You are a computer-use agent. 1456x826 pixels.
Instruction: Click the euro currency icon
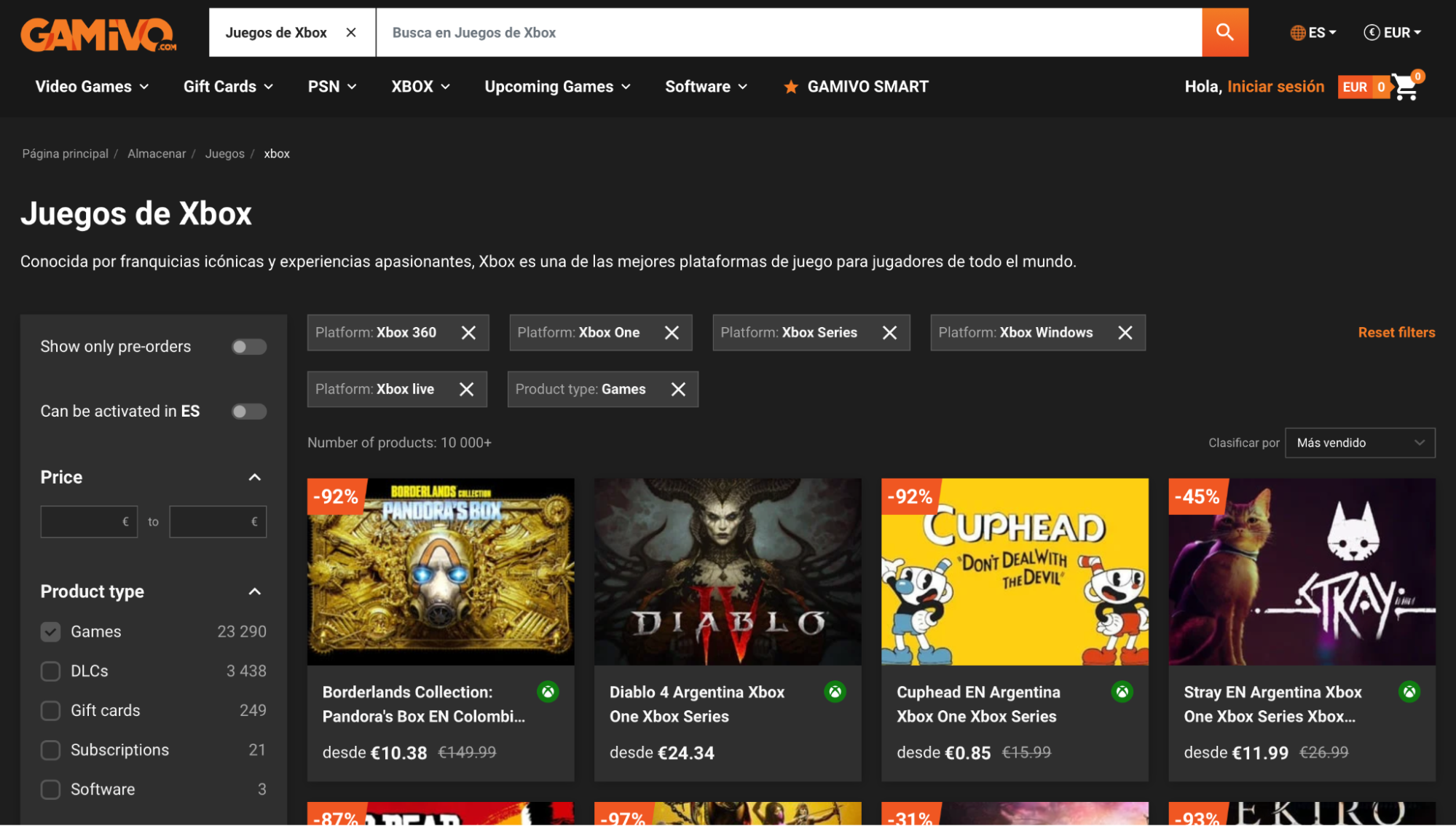point(1372,33)
